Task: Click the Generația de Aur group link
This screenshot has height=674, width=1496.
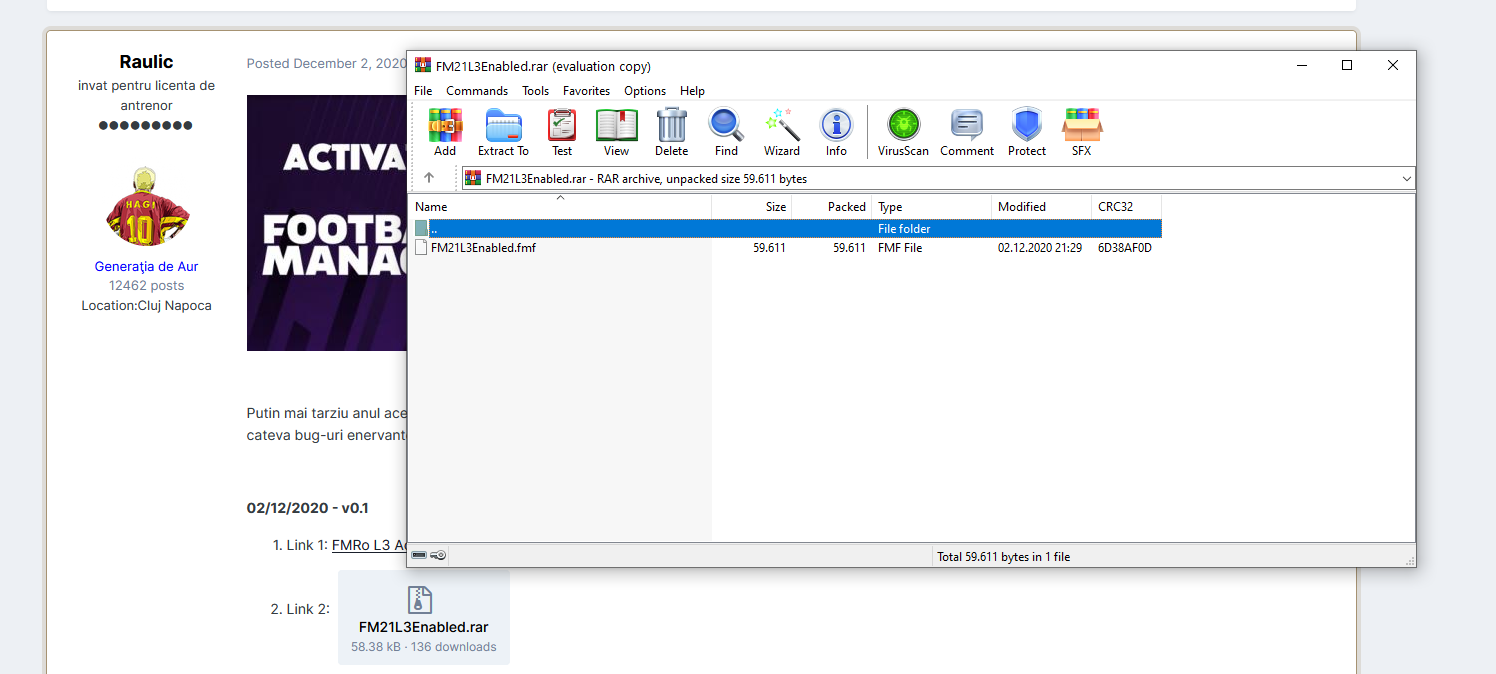Action: [146, 267]
